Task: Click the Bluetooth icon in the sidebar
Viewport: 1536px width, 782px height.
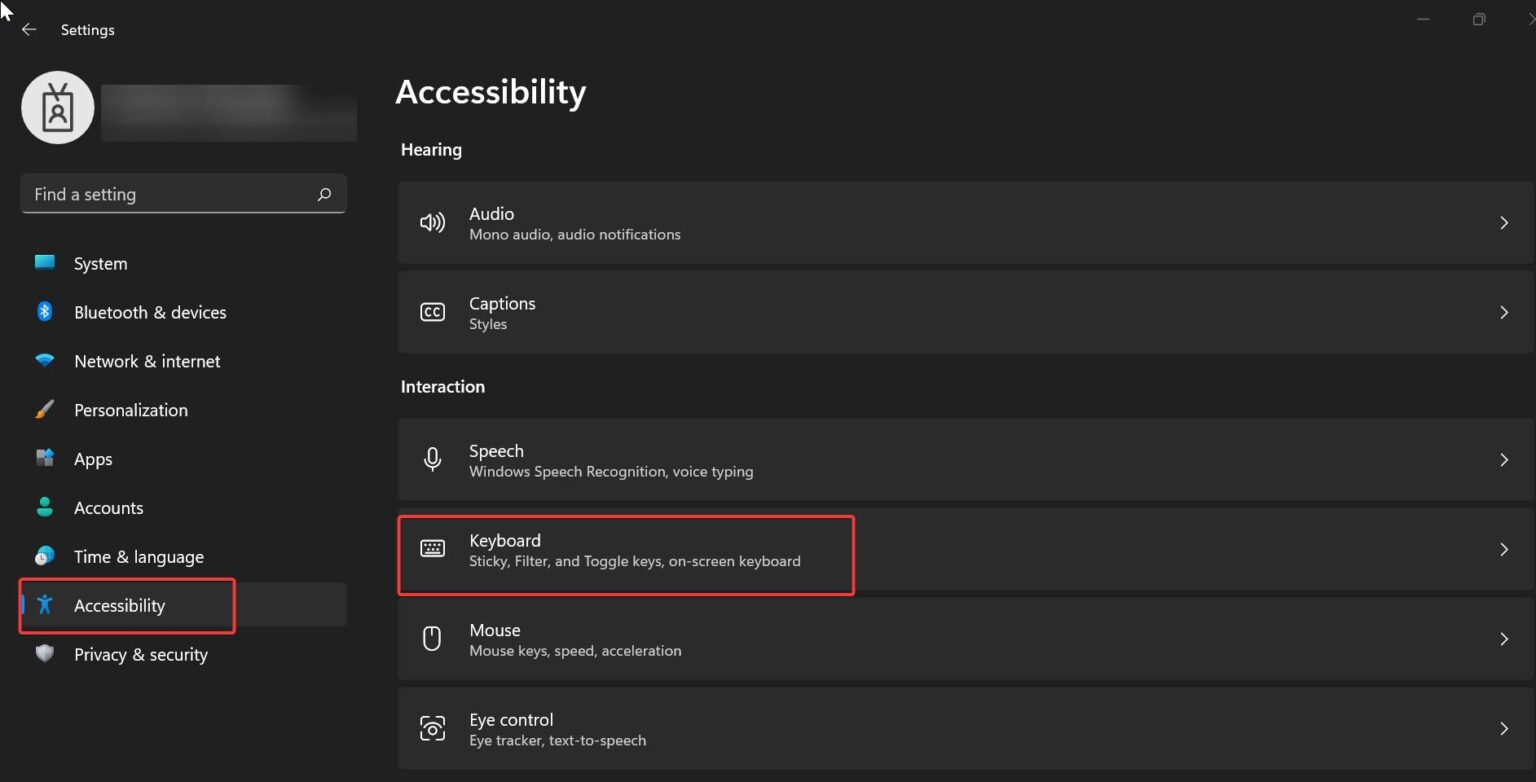Action: [x=45, y=312]
